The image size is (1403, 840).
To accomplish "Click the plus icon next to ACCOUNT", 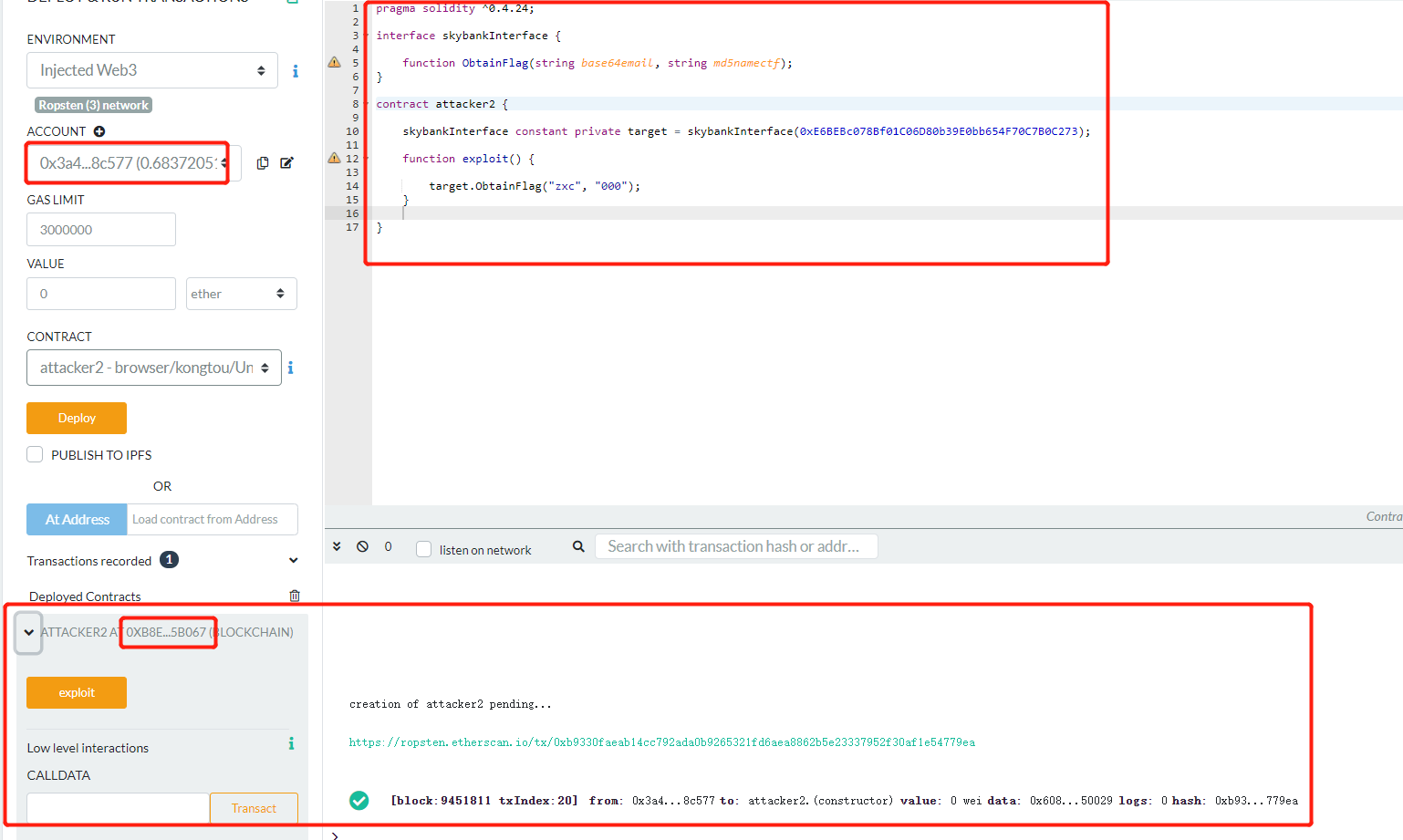I will click(x=99, y=131).
